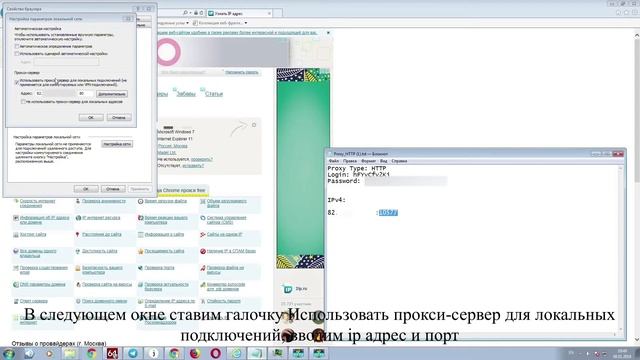Click Proxy Type: HTTP line in Notepad
The height and width of the screenshot is (360, 640).
pos(357,169)
